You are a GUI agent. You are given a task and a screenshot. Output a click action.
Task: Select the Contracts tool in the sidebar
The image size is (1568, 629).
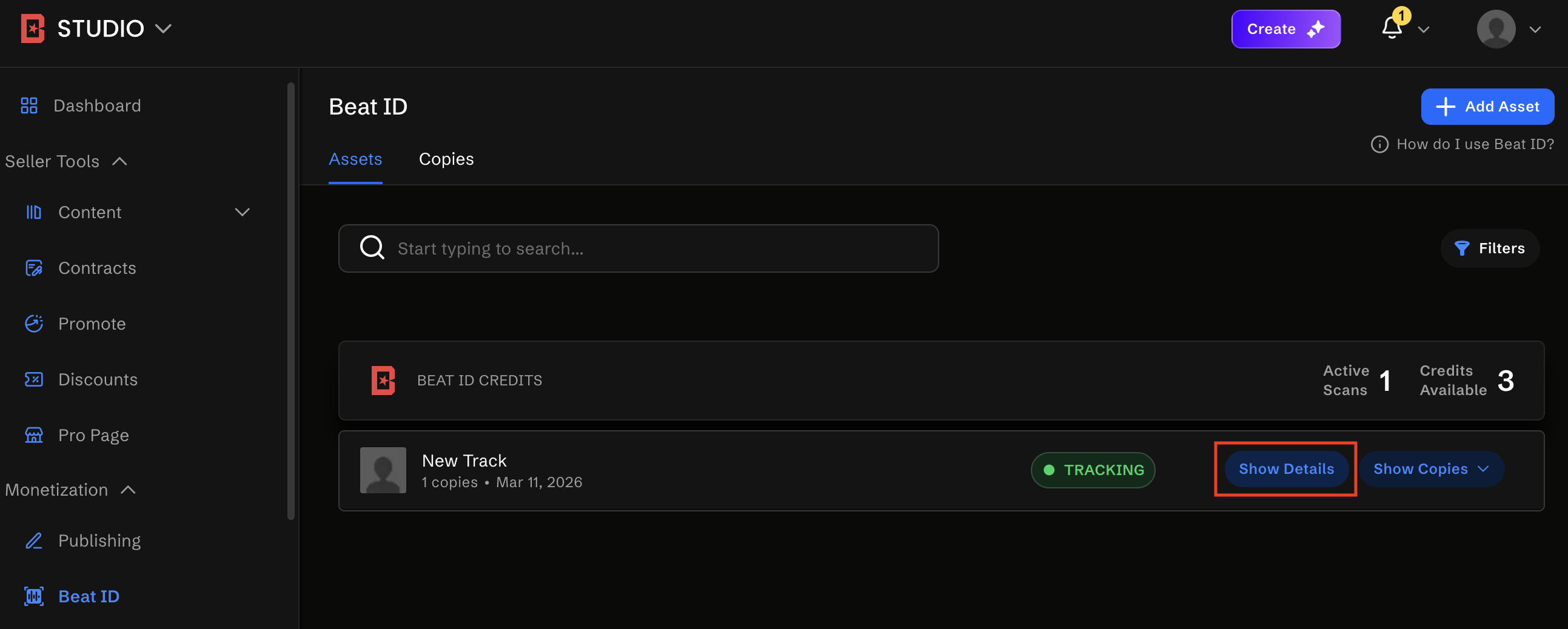click(x=98, y=268)
